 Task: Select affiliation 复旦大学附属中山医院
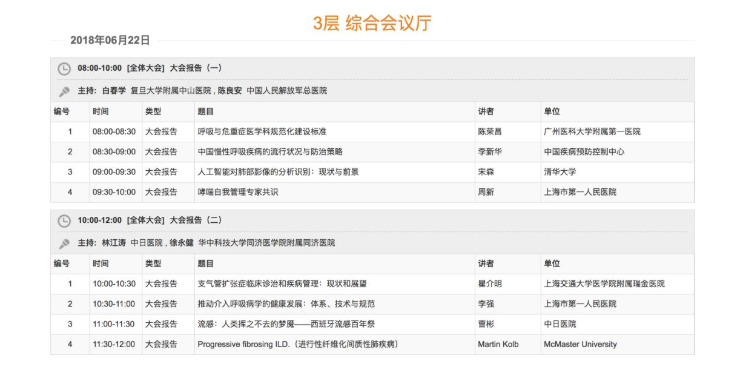pos(171,91)
